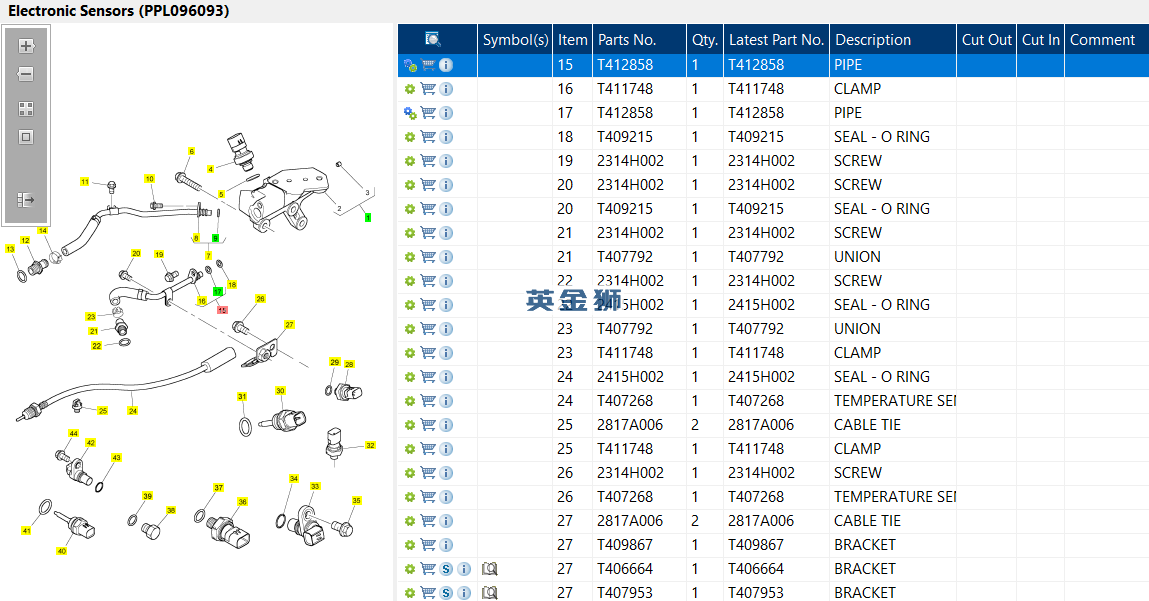Click cart icon for item 20 T409215
1149x601 pixels.
429,209
